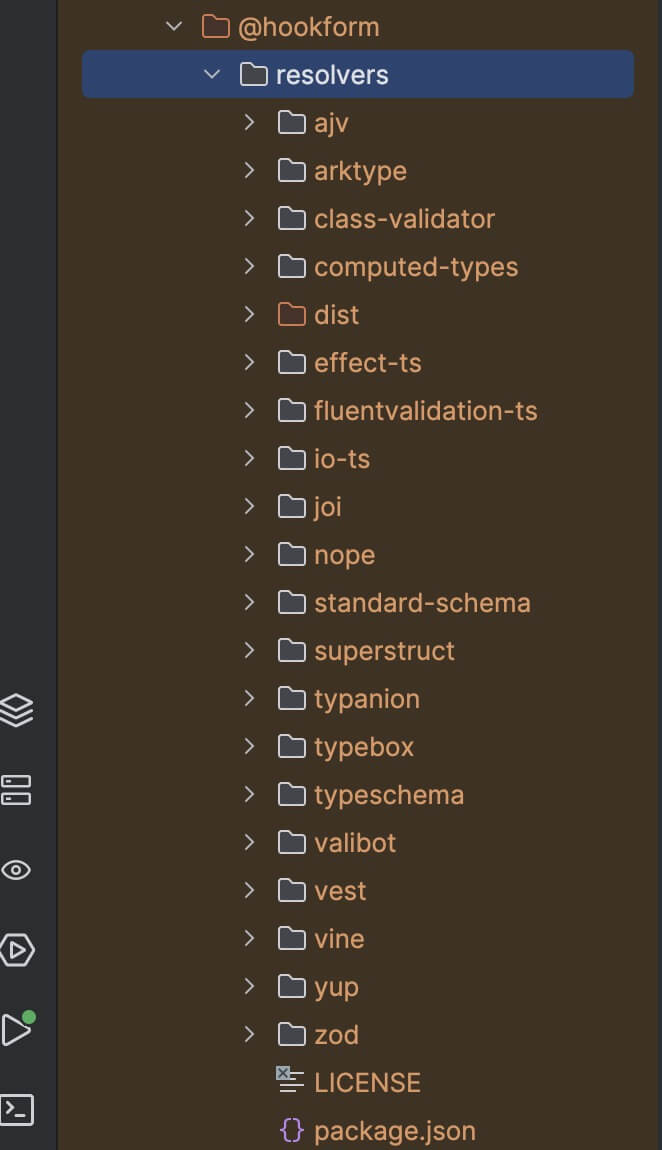This screenshot has height=1150, width=662.
Task: Collapse the @hookform folder chevron
Action: click(175, 27)
